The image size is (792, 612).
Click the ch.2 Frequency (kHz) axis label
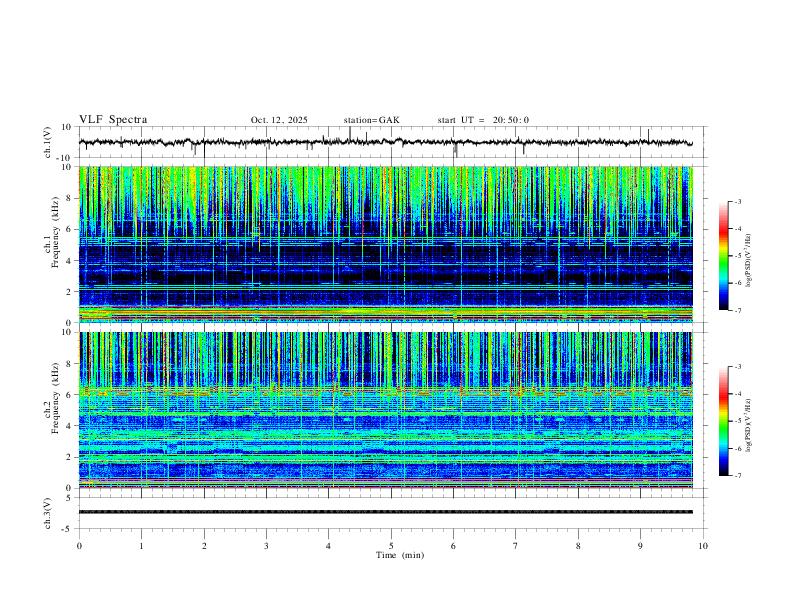(x=52, y=398)
